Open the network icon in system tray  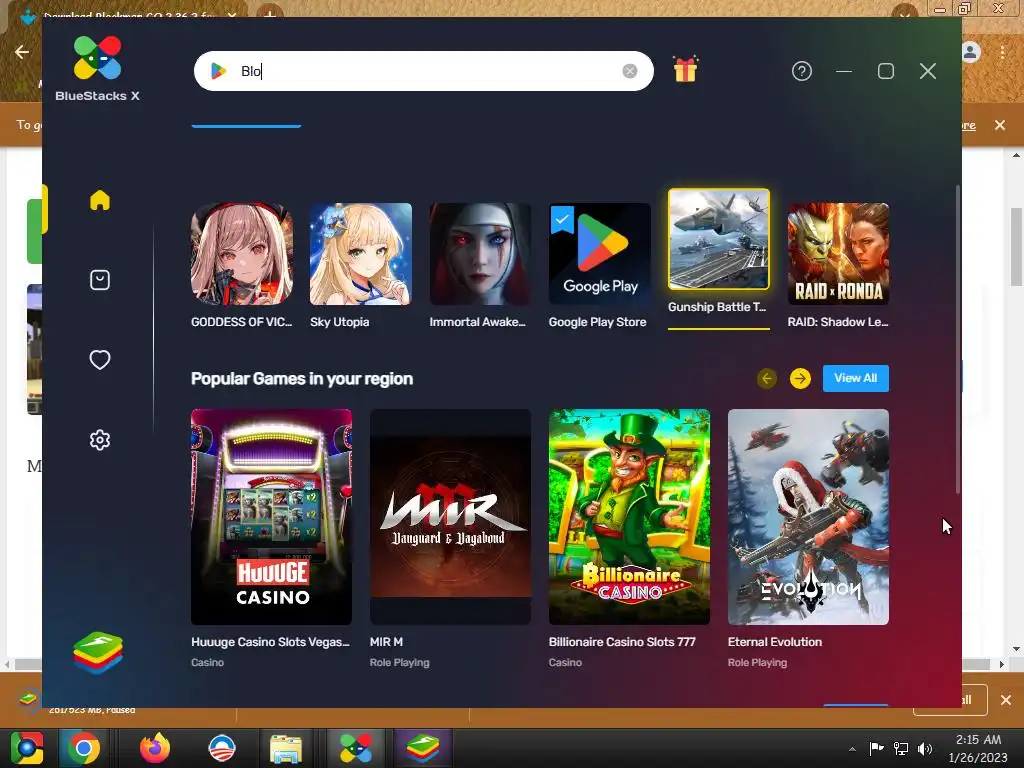[x=901, y=748]
